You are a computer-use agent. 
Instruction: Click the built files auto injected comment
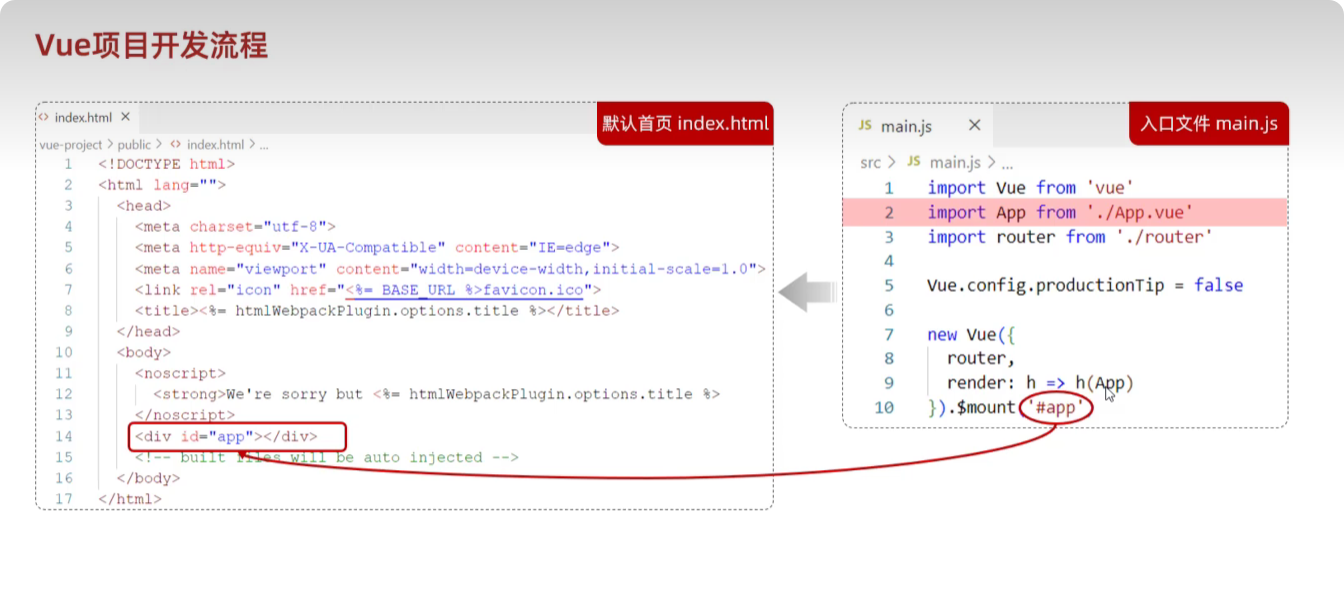coord(327,457)
